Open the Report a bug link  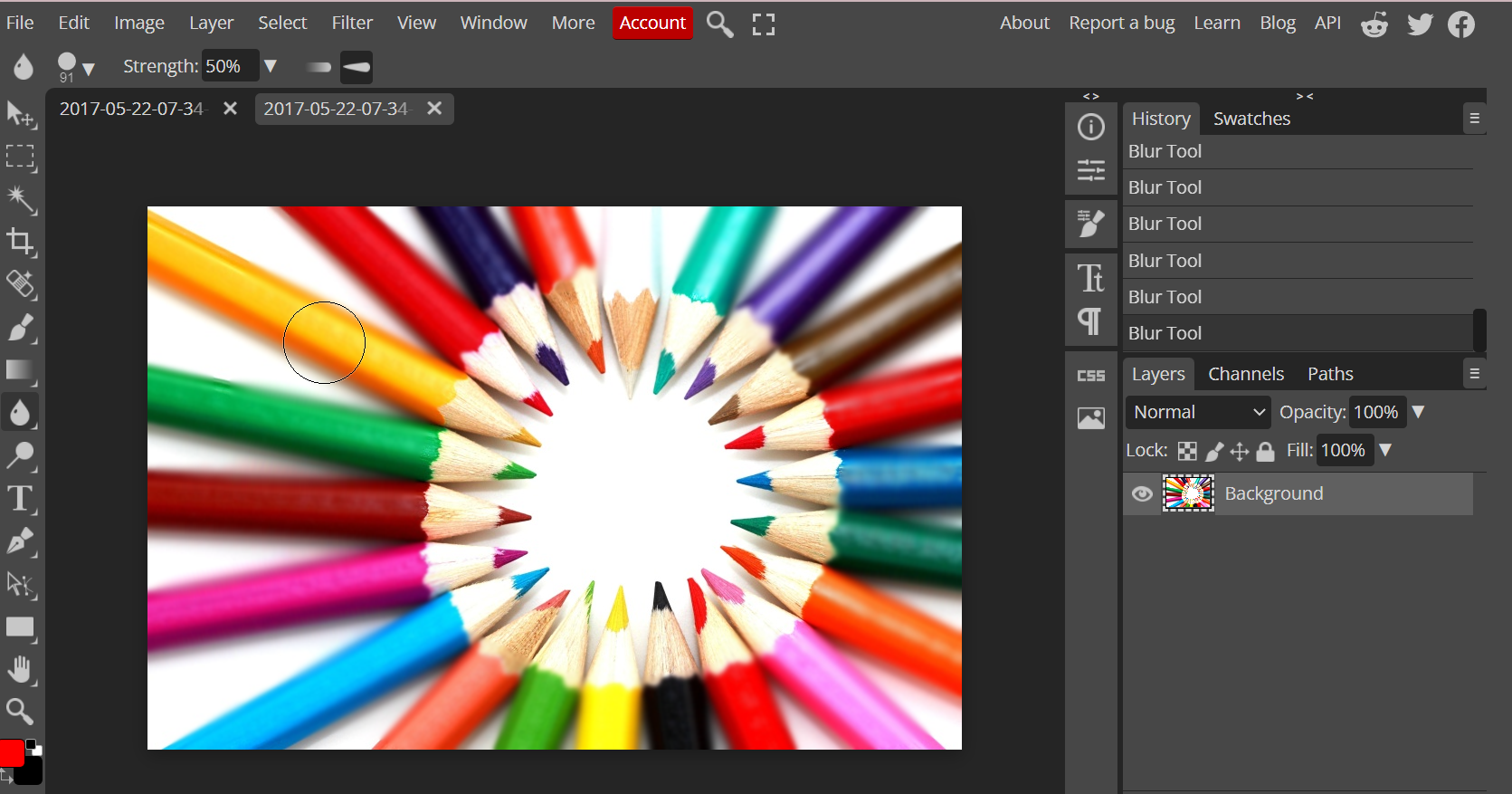tap(1122, 23)
